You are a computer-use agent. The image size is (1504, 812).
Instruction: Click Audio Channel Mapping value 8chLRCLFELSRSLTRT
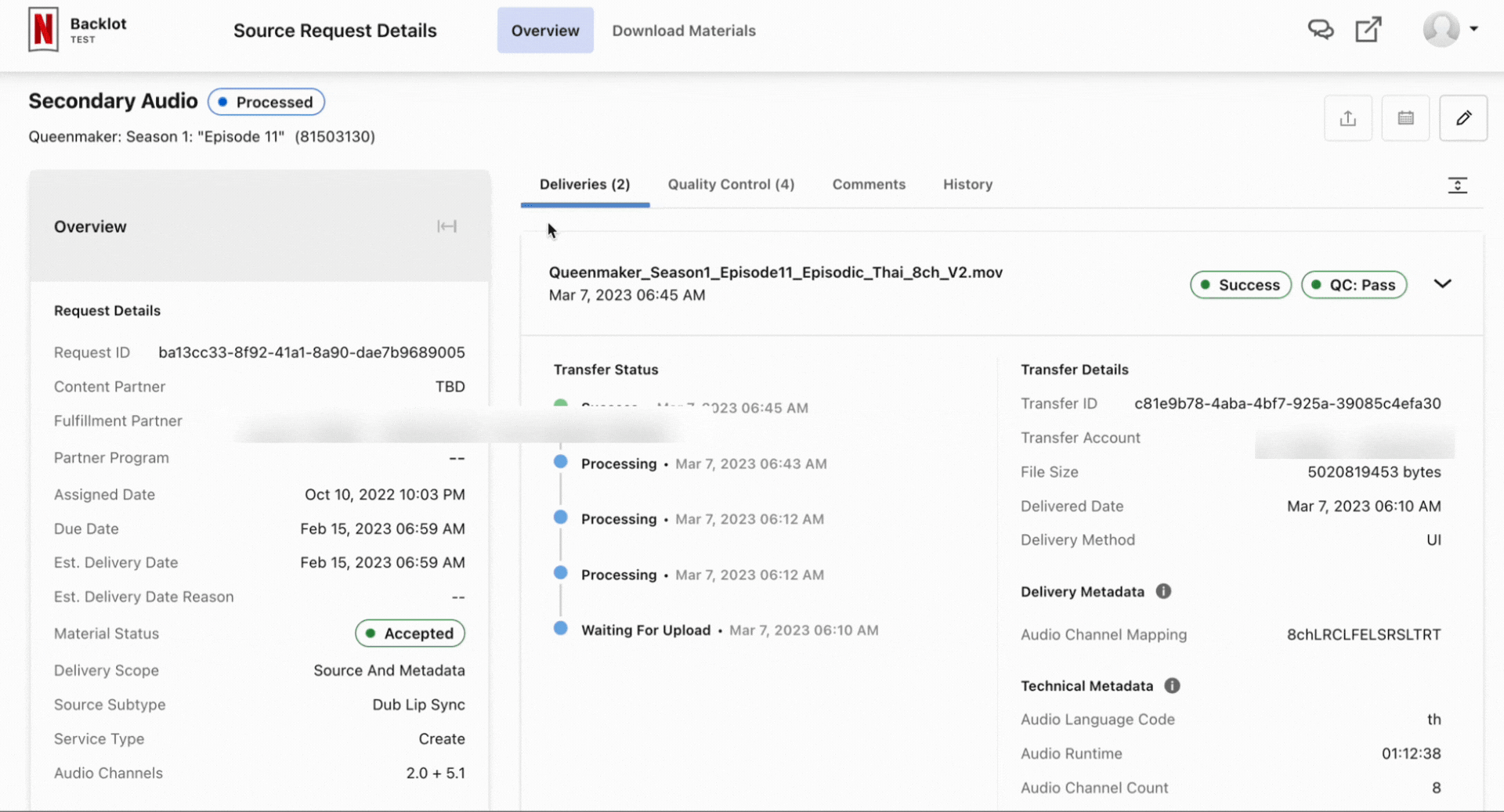click(1364, 634)
